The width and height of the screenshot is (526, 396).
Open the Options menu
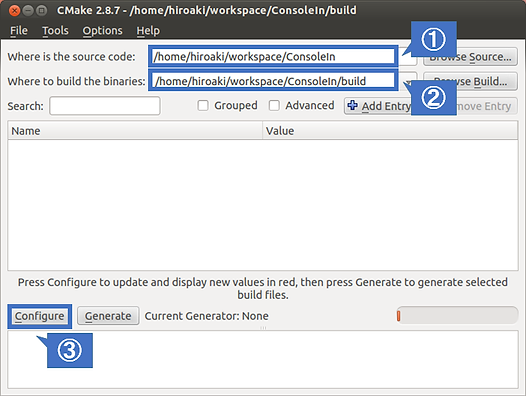point(103,31)
